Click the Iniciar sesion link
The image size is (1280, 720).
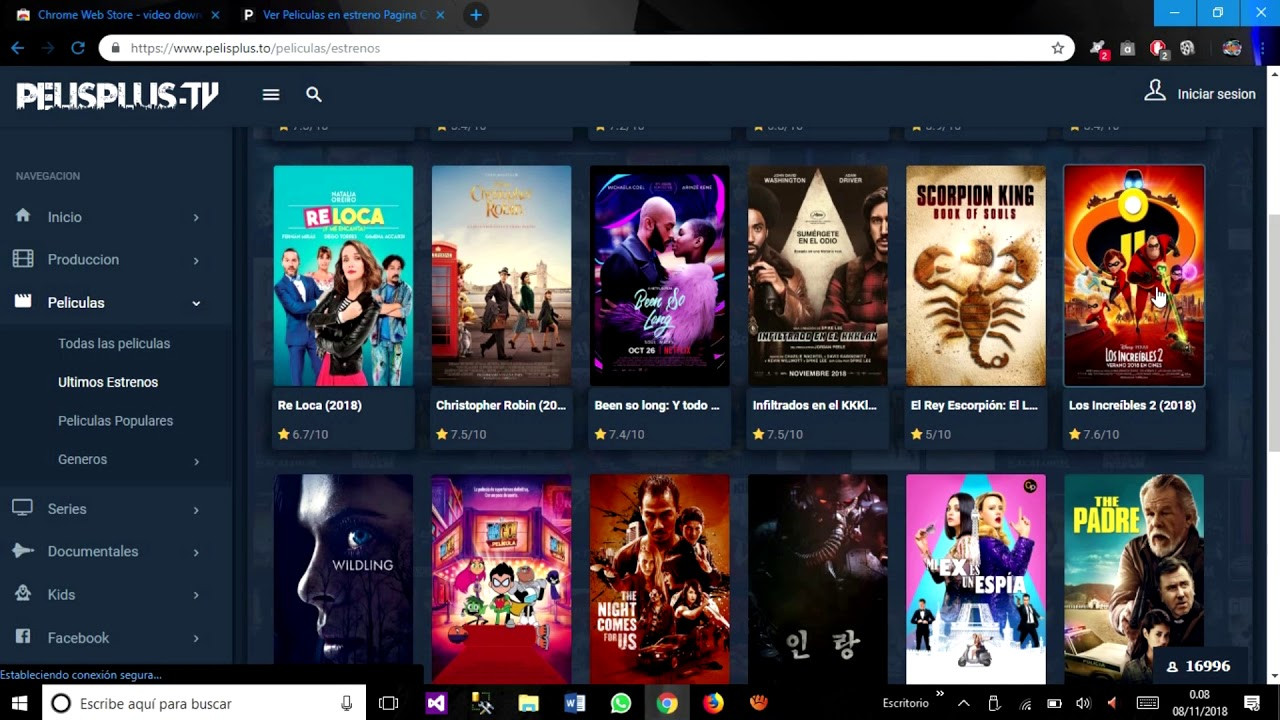1216,94
